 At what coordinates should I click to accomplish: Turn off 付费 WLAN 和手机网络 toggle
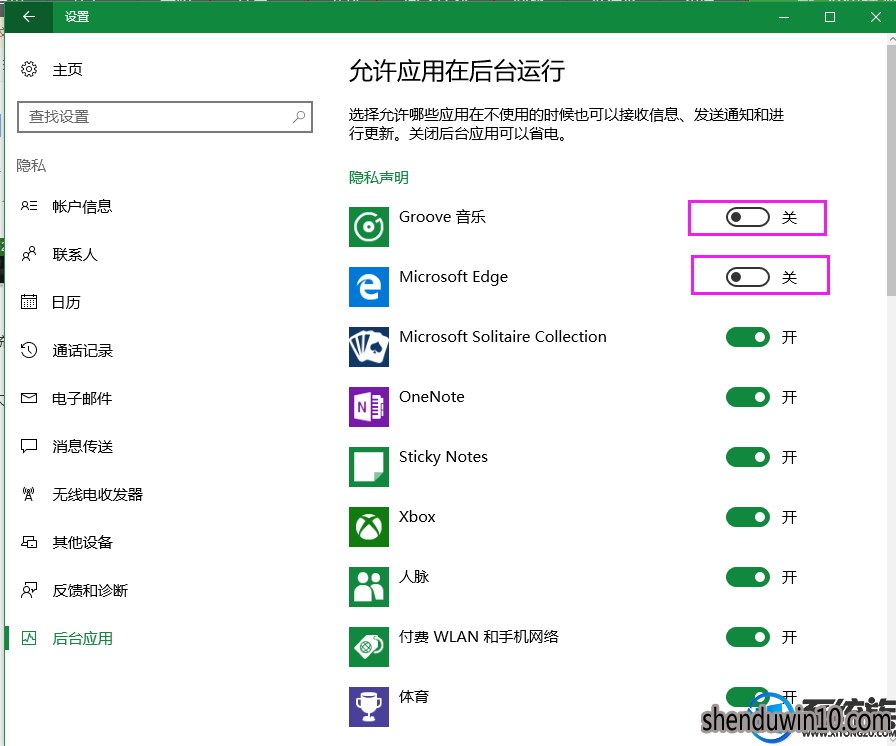pos(747,637)
